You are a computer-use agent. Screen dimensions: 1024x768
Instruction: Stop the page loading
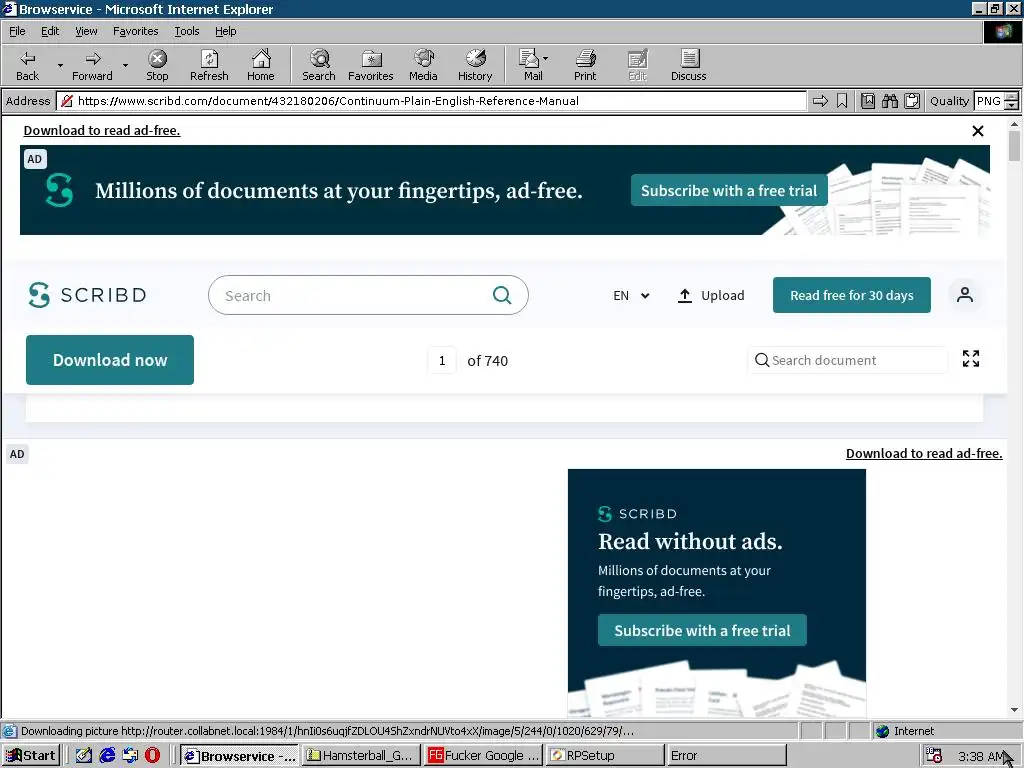click(157, 65)
